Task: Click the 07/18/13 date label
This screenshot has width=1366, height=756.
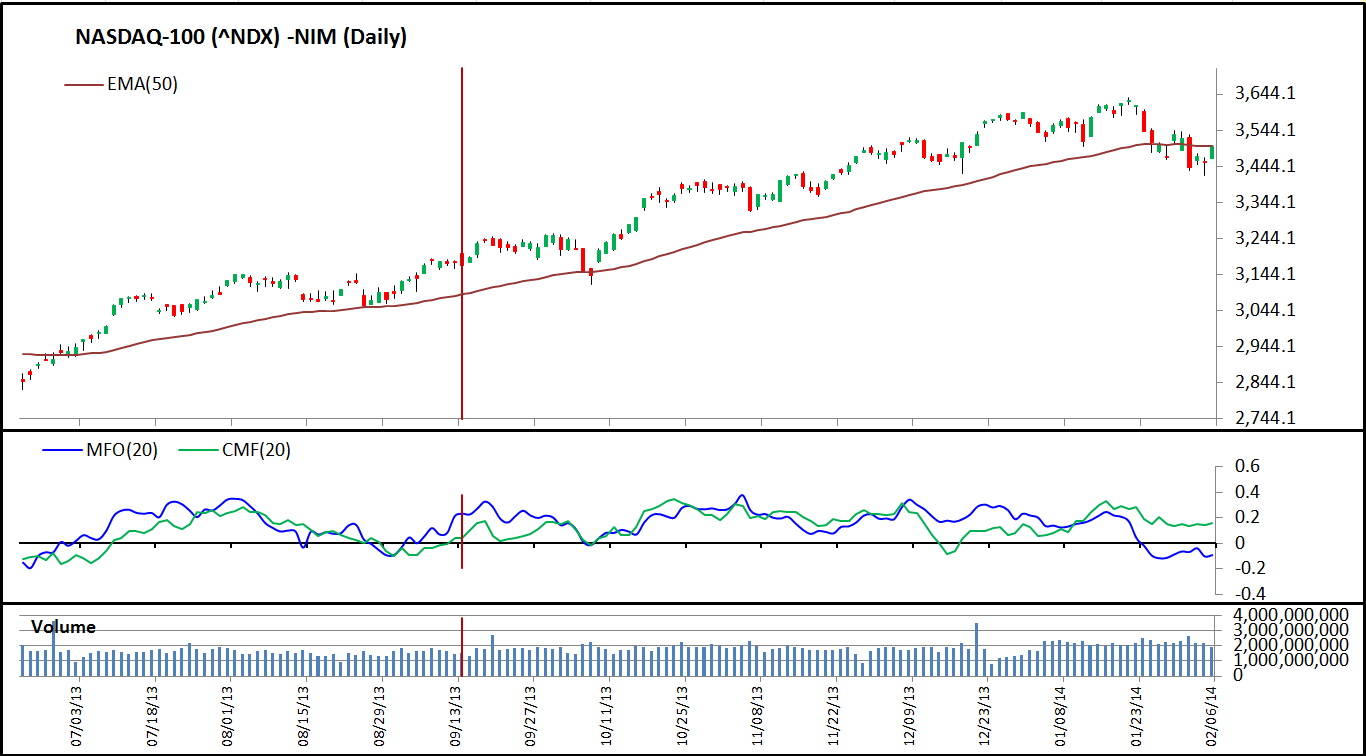Action: (x=153, y=715)
